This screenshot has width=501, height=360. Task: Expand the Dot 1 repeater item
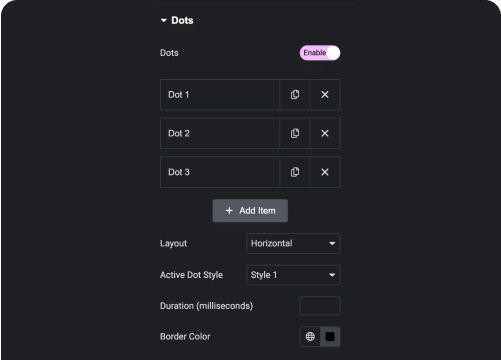pos(220,95)
